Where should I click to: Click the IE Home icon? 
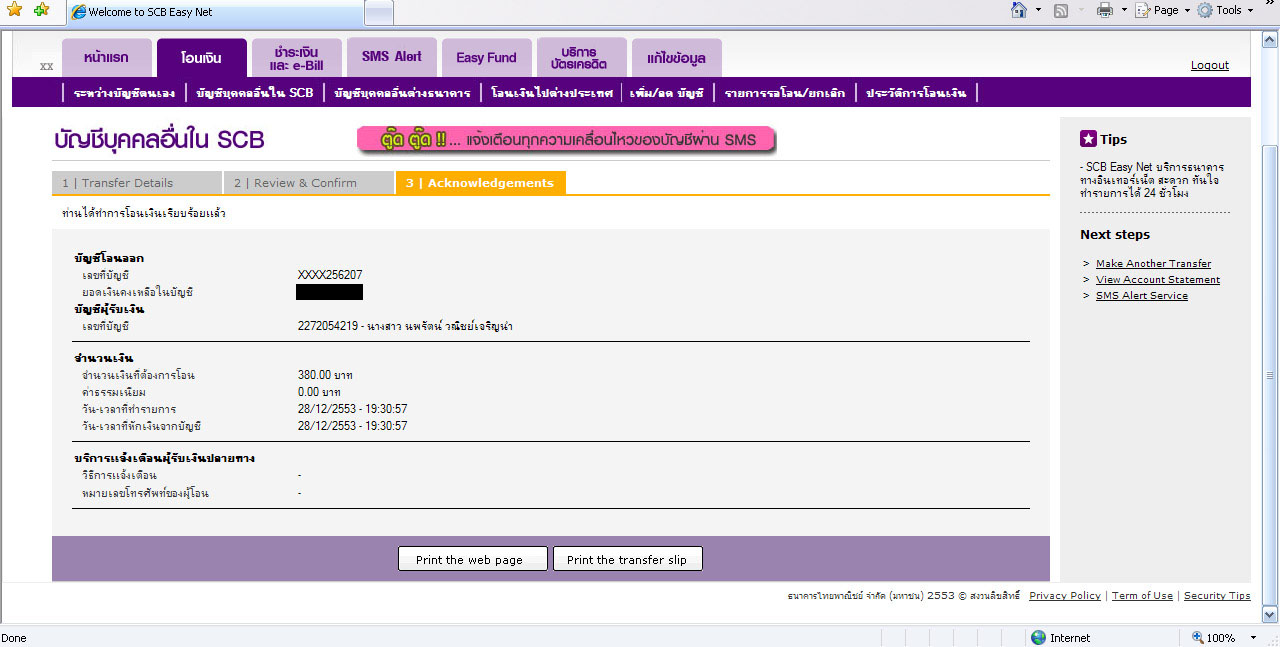tap(1019, 10)
